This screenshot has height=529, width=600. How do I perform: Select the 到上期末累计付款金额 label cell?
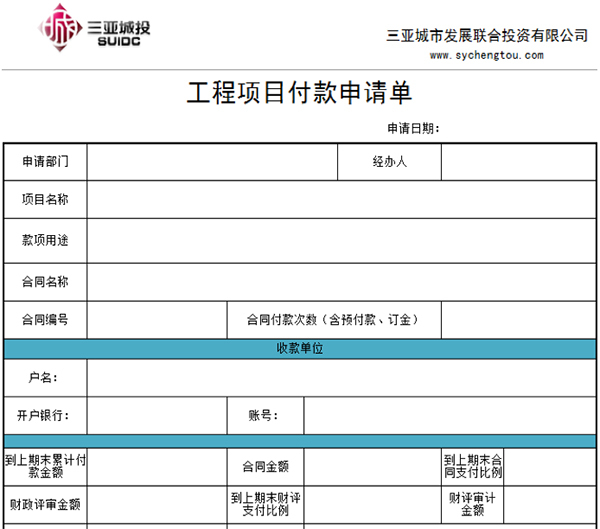45,467
